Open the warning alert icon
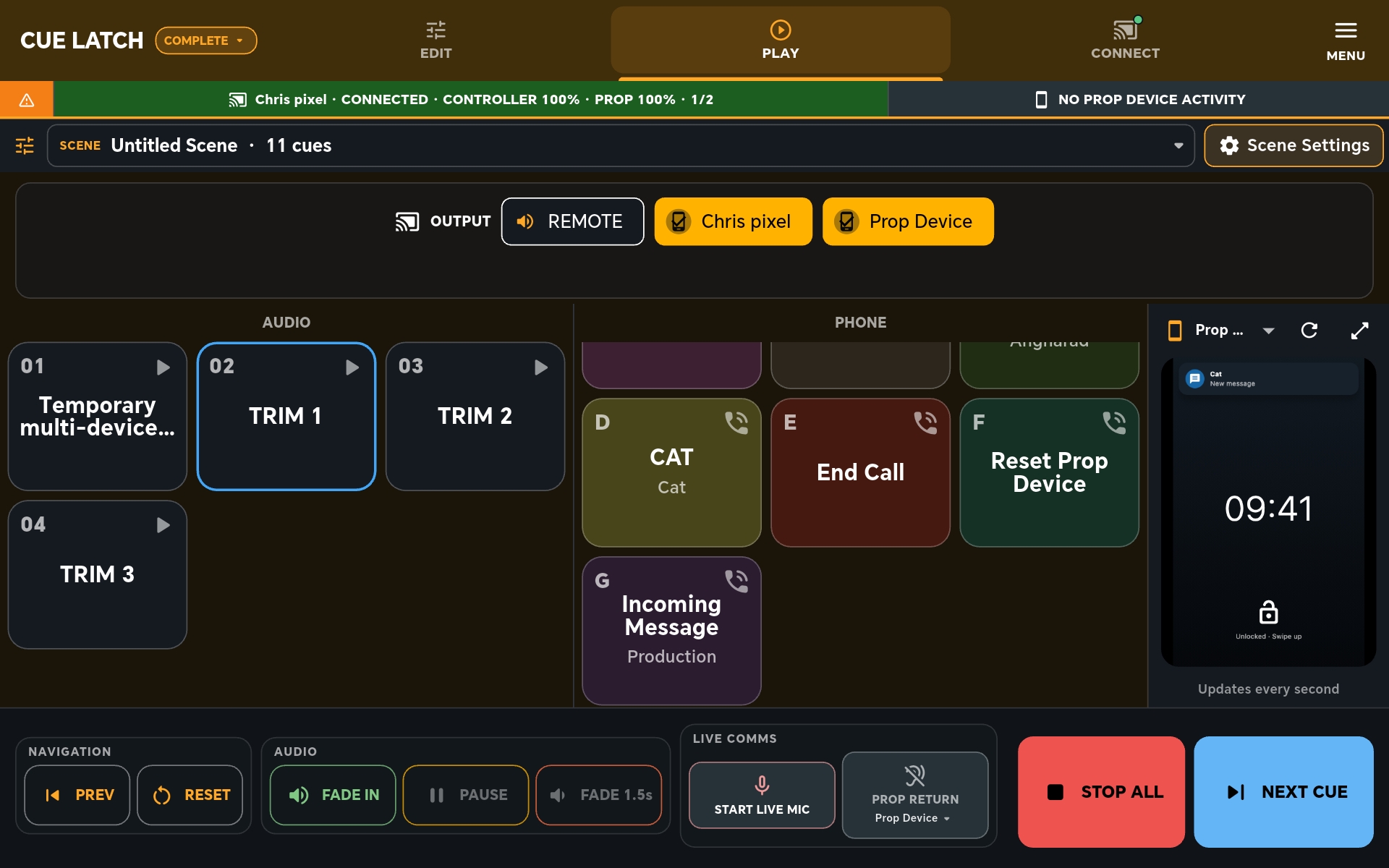Image resolution: width=1389 pixels, height=868 pixels. (x=27, y=100)
